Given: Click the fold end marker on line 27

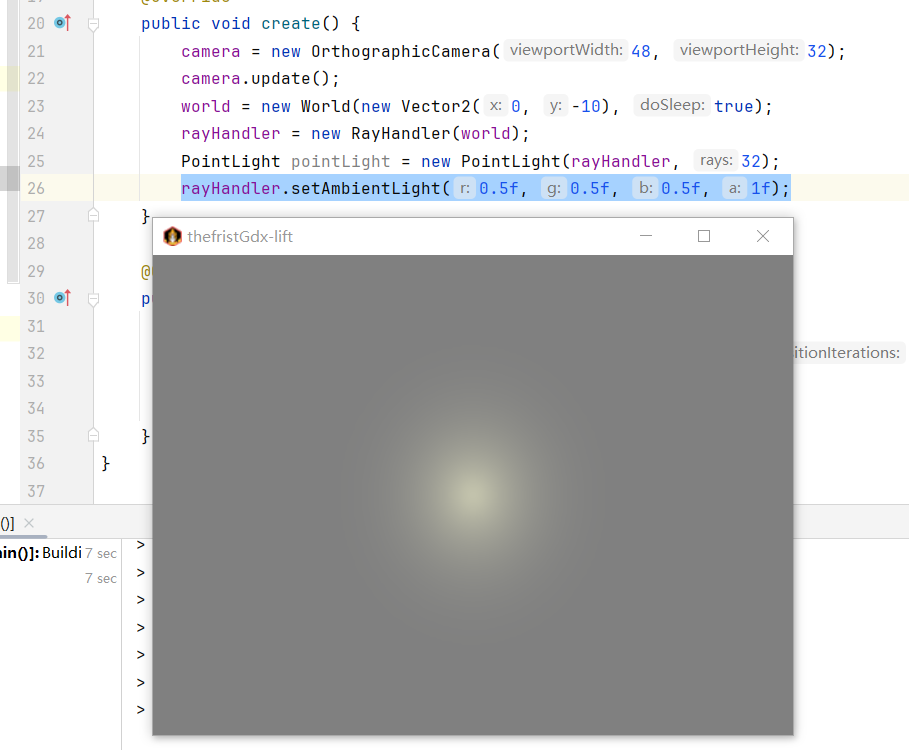Looking at the screenshot, I should 93,215.
